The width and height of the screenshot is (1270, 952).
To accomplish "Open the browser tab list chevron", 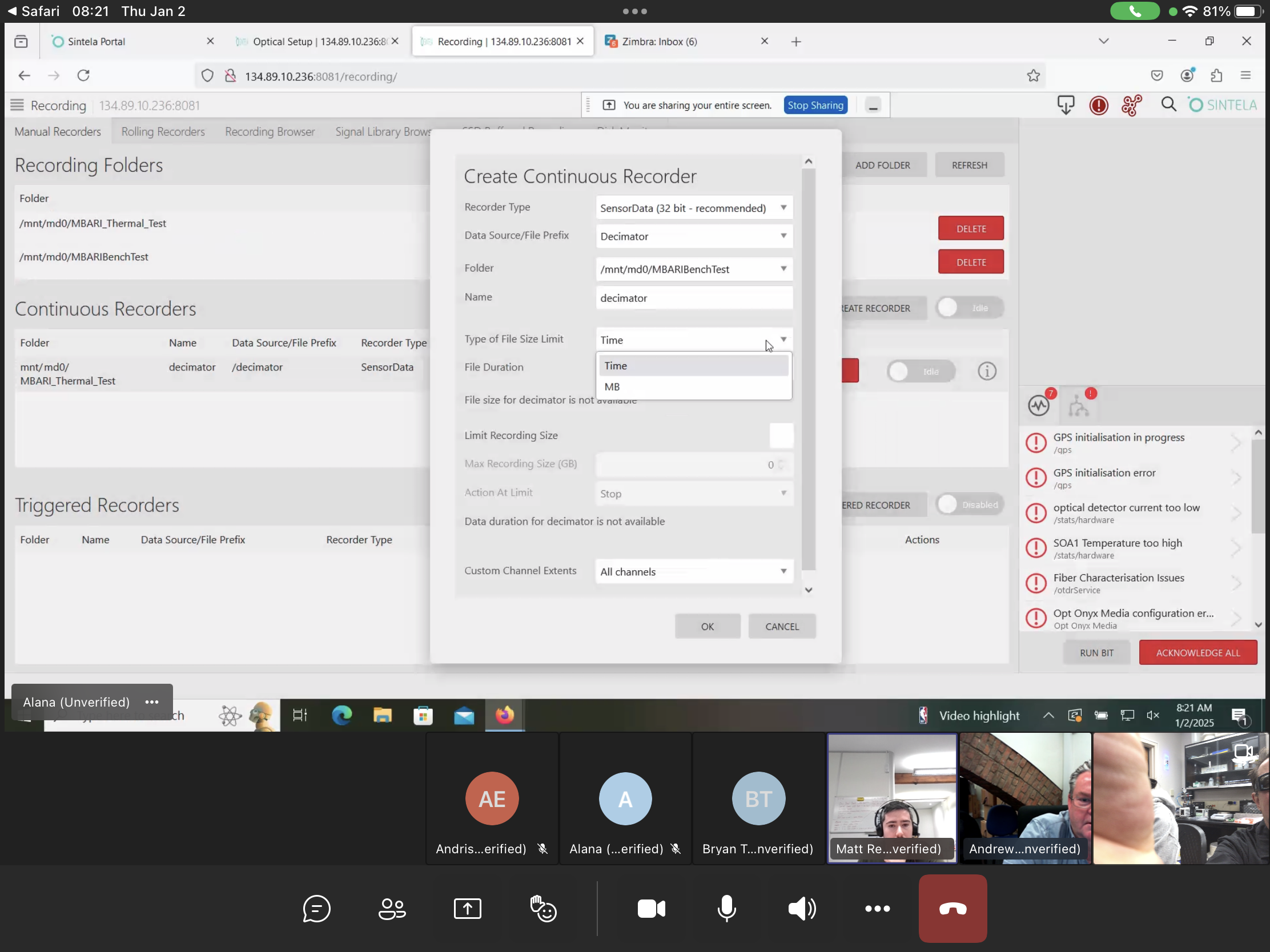I will click(x=1103, y=41).
